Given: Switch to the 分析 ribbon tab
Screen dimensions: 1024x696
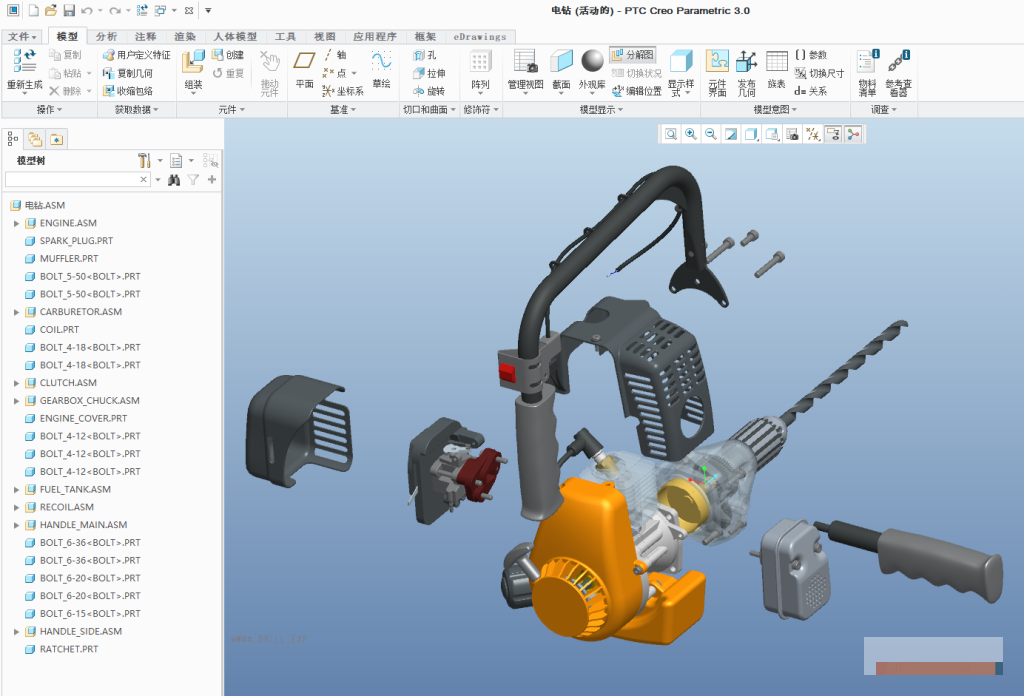Looking at the screenshot, I should pos(106,37).
